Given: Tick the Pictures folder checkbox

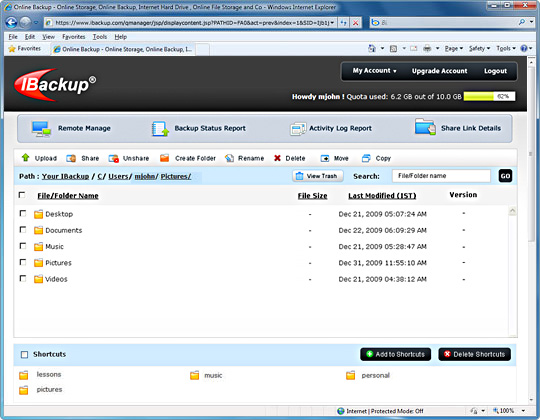Looking at the screenshot, I should tap(23, 262).
